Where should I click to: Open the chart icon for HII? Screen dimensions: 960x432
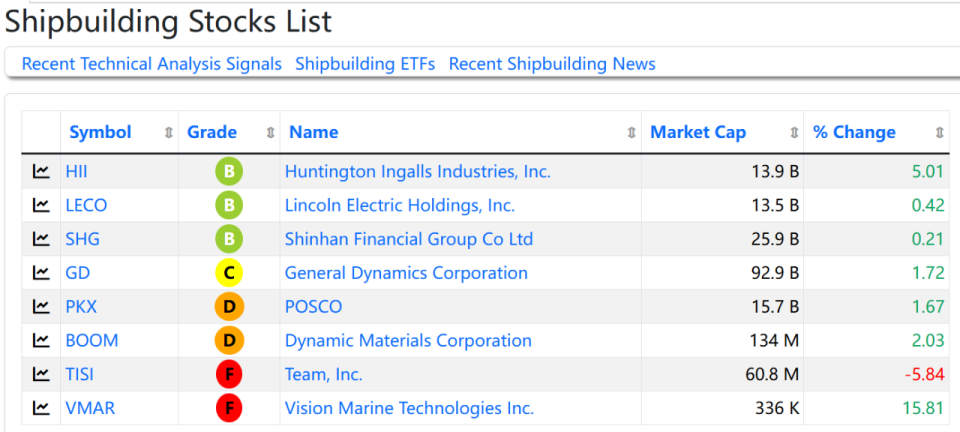click(x=41, y=172)
